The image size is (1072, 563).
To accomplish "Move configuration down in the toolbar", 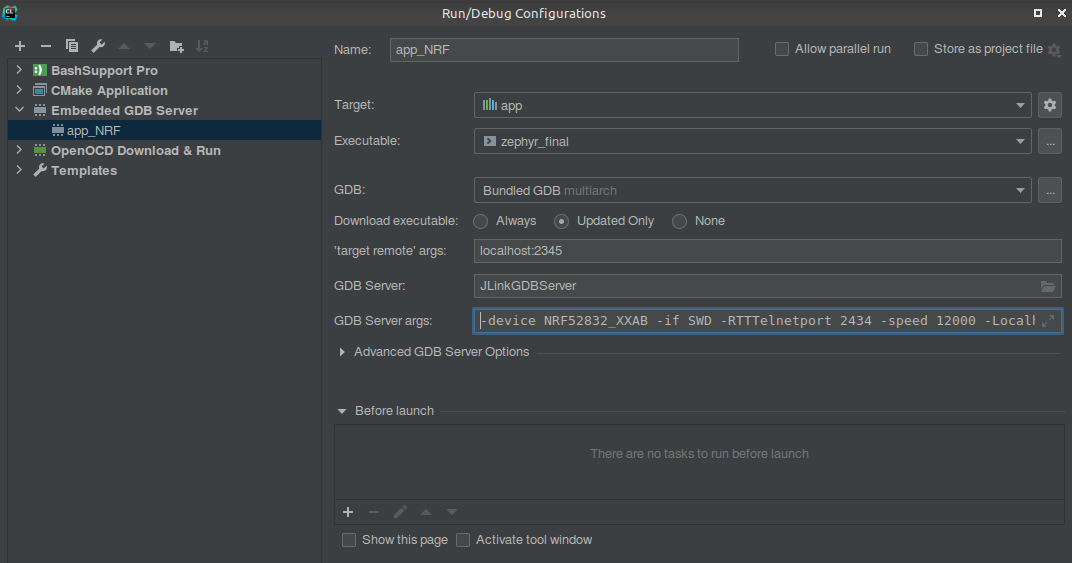I will [150, 46].
